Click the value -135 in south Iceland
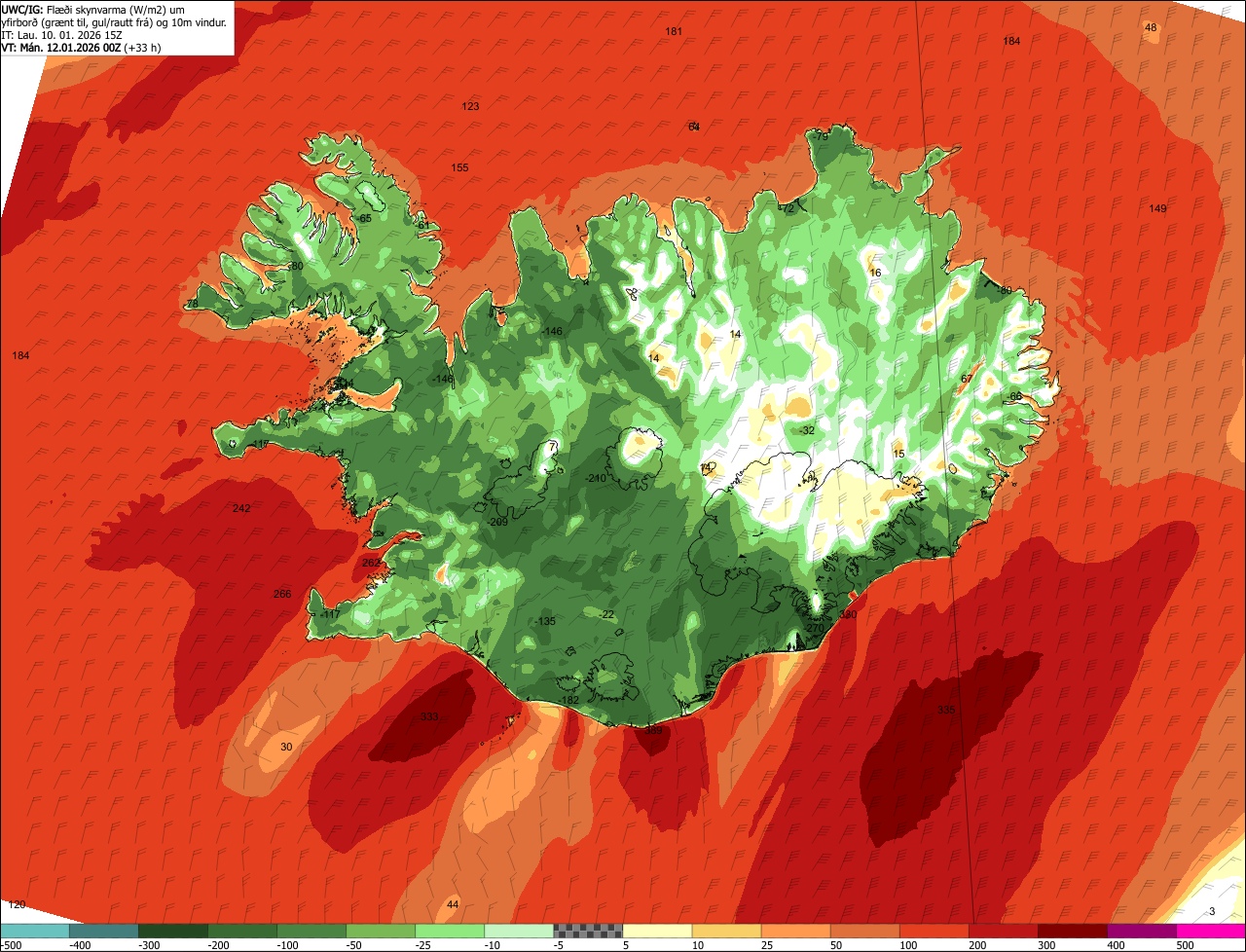This screenshot has width=1246, height=952. [545, 621]
